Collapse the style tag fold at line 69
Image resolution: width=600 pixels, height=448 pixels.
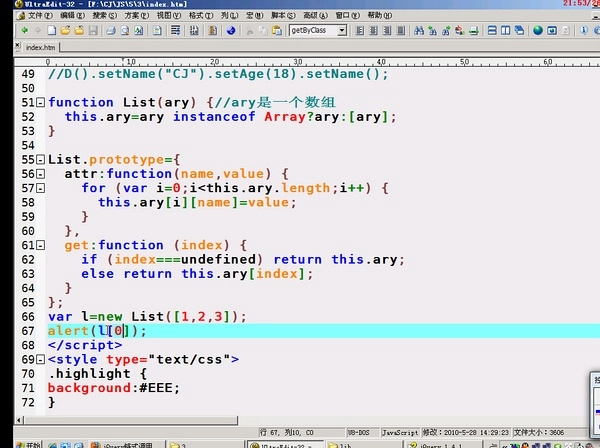pyautogui.click(x=40, y=359)
